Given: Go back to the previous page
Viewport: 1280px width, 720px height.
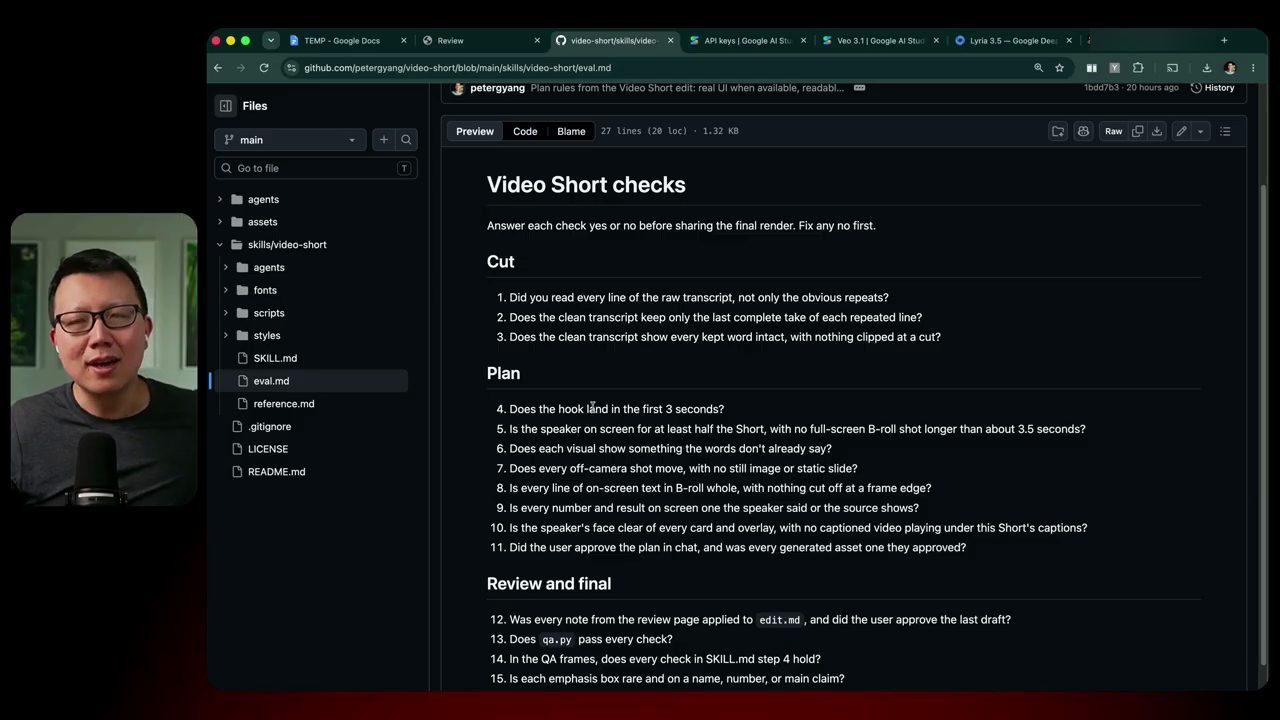Looking at the screenshot, I should [218, 68].
